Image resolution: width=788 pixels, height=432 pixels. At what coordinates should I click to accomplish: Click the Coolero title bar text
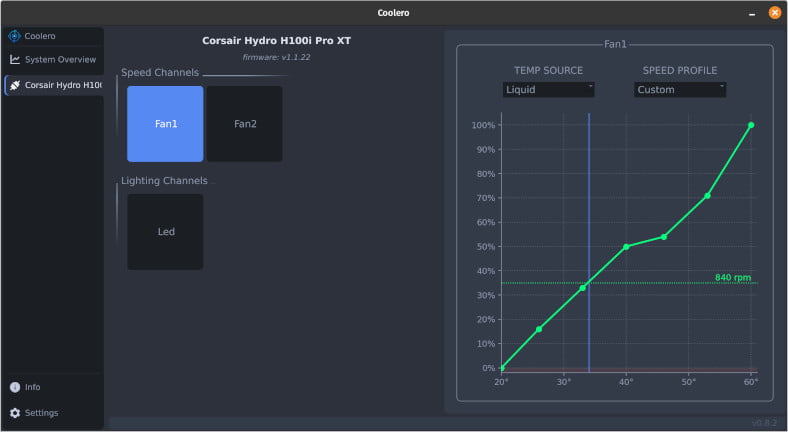[x=393, y=13]
